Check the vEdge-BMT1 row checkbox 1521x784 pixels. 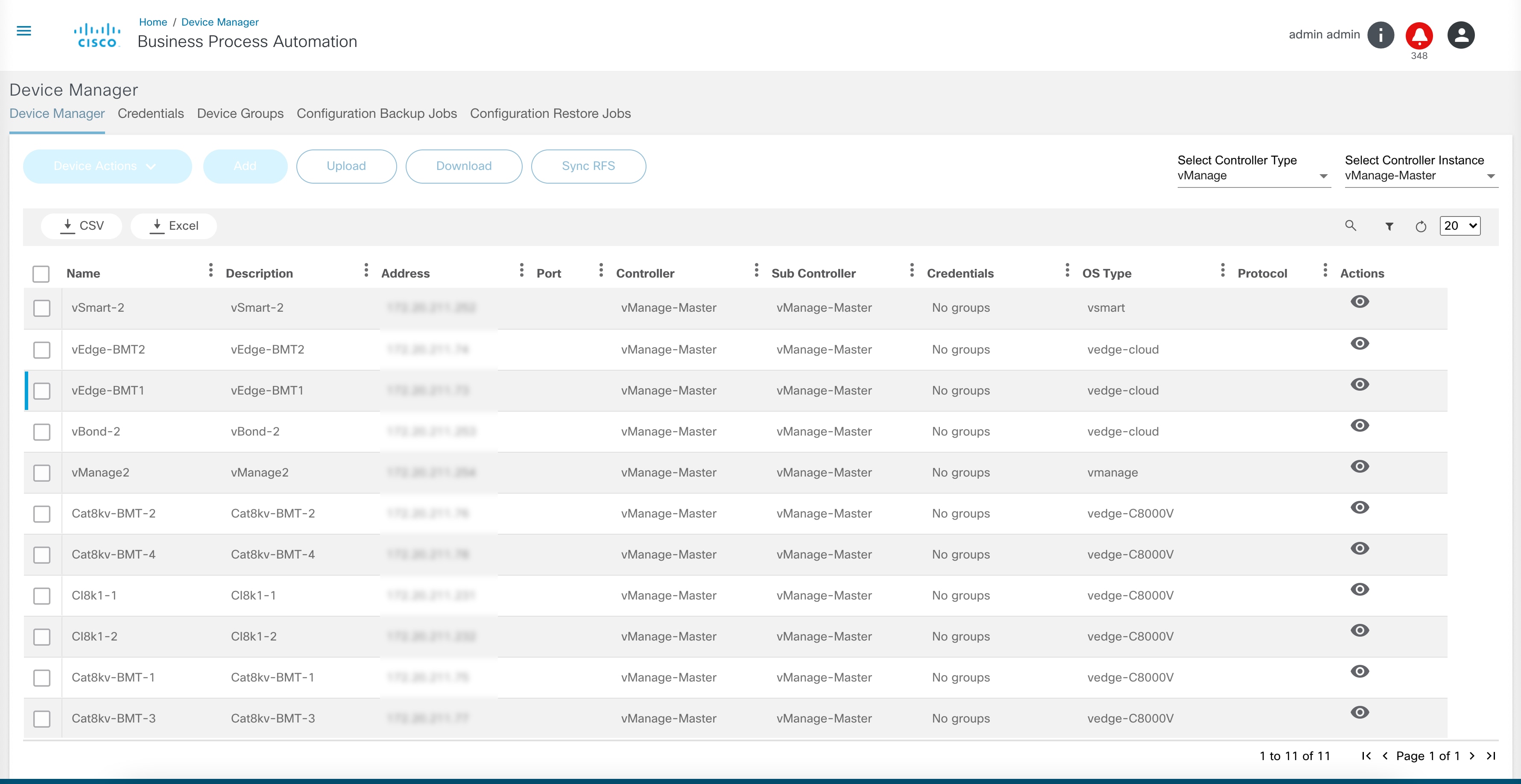tap(42, 391)
